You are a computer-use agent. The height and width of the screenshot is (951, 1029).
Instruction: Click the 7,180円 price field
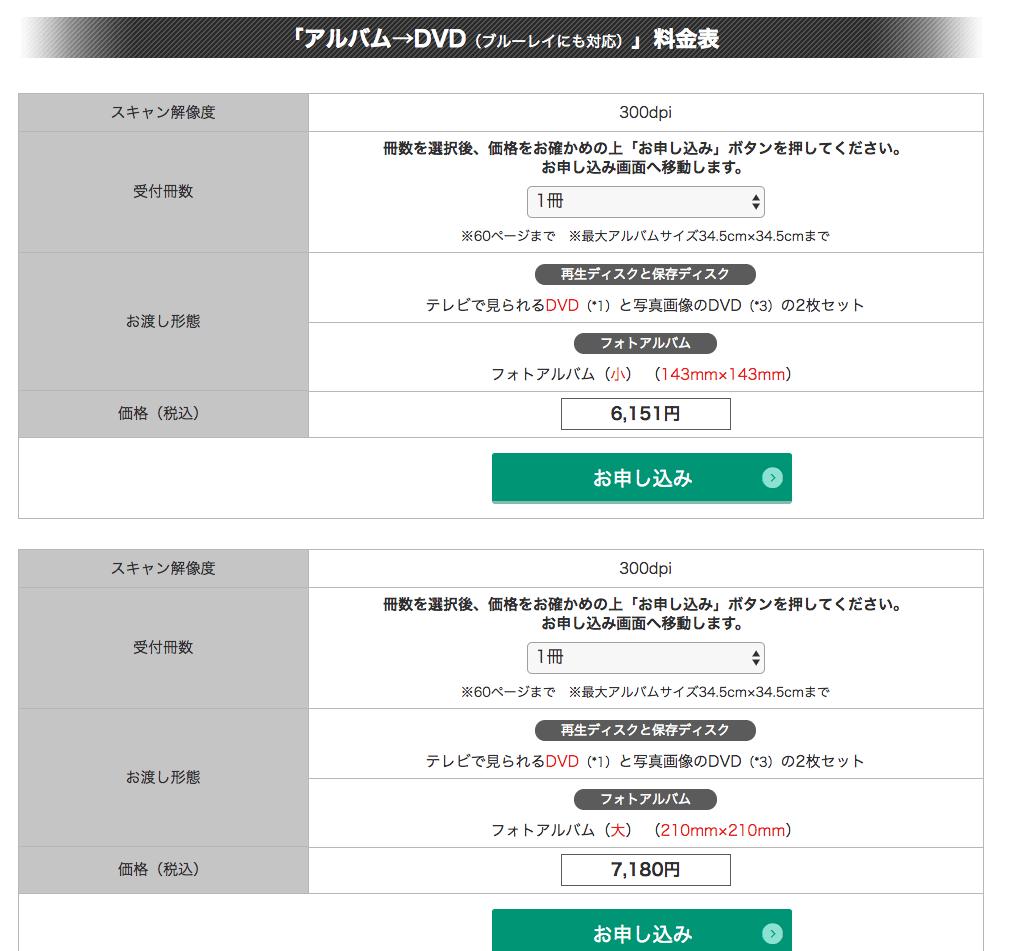click(x=645, y=870)
